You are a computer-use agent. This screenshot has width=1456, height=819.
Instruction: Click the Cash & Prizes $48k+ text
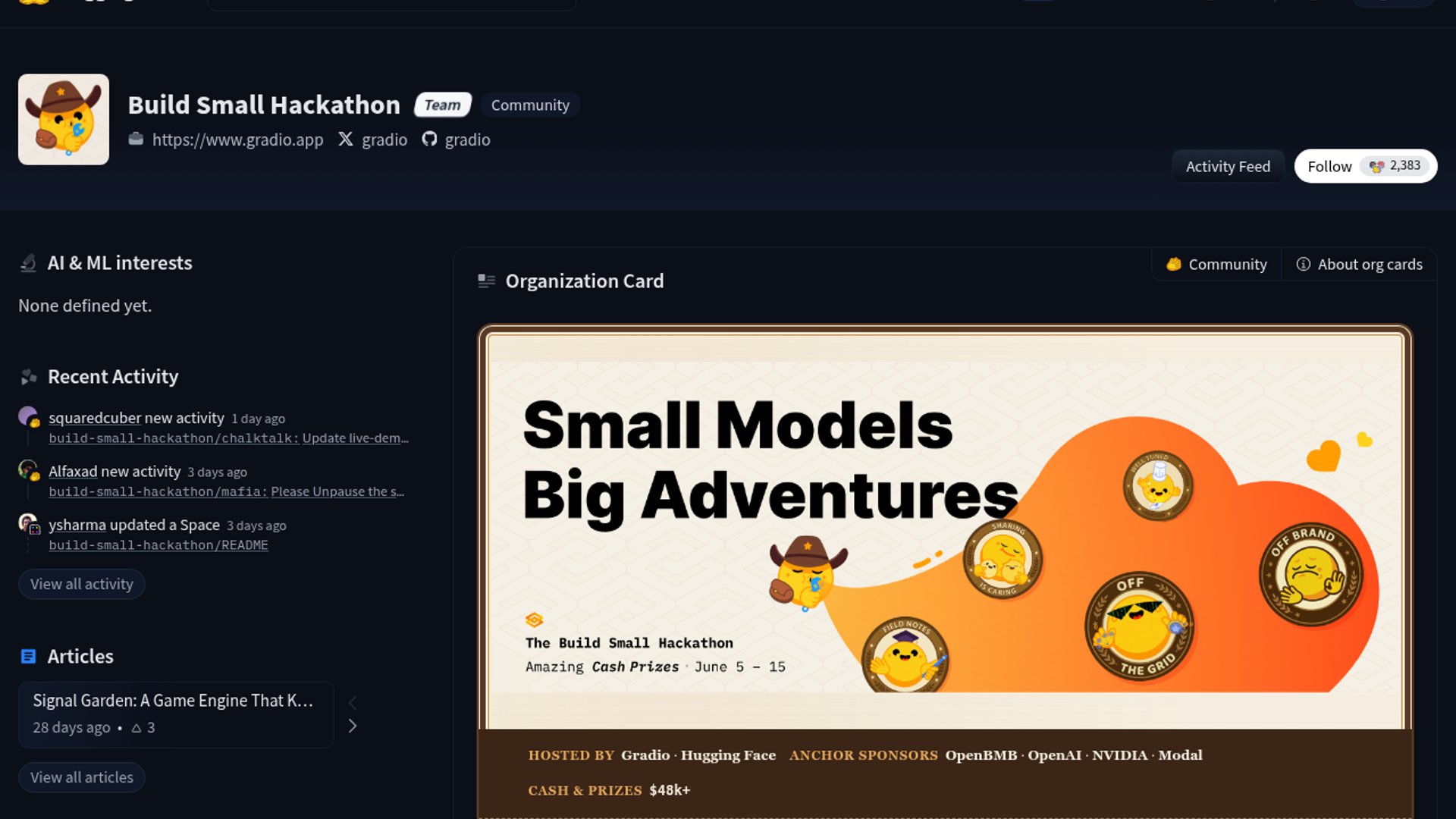pyautogui.click(x=609, y=790)
